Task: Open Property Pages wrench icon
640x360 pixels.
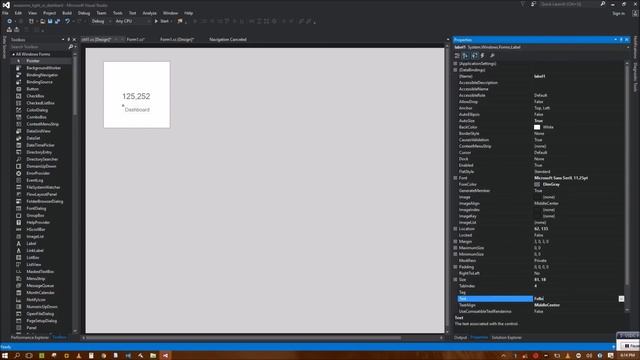Action: 492,56
